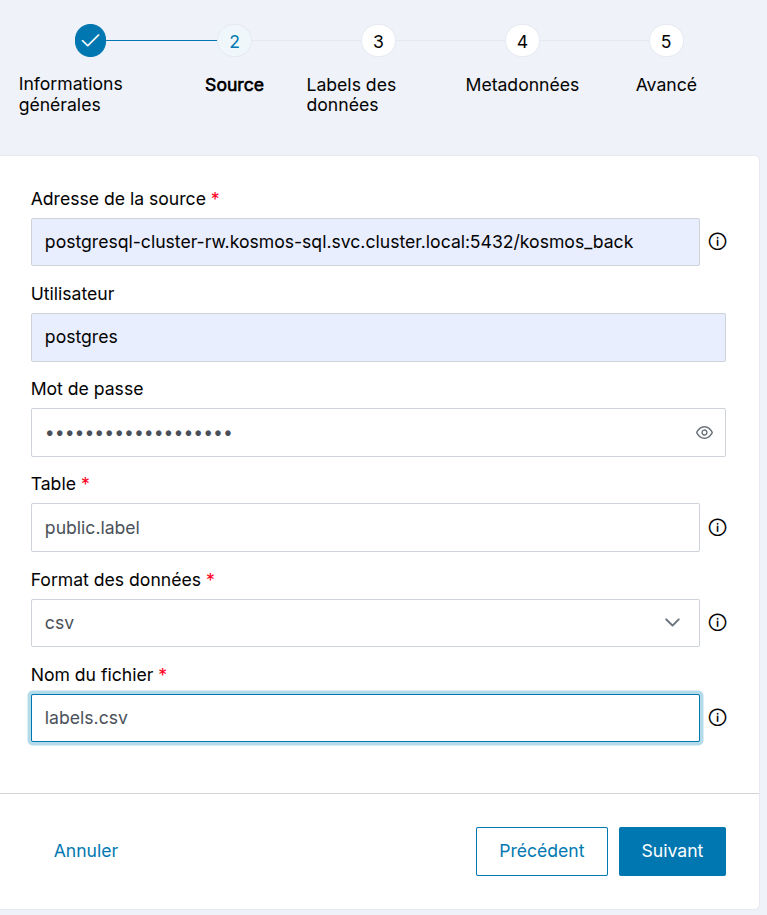767x915 pixels.
Task: Click the Précédent button
Action: click(x=541, y=851)
